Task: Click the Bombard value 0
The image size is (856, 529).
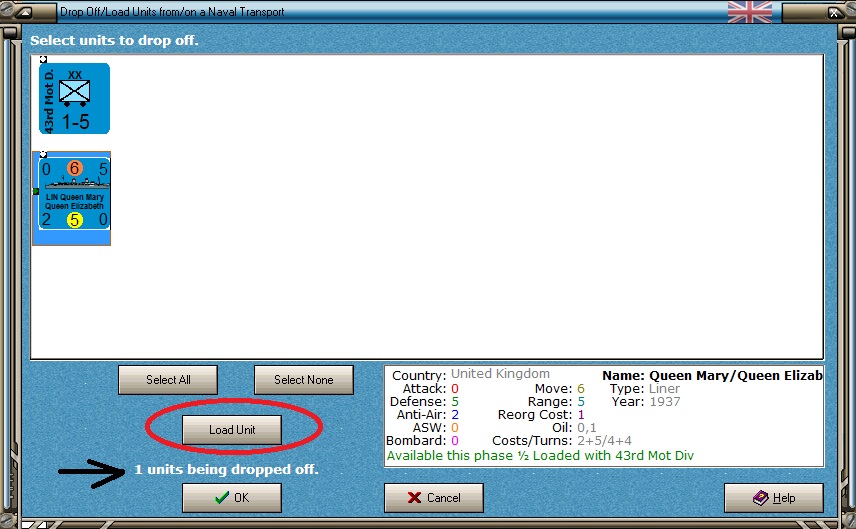Action: tap(455, 441)
